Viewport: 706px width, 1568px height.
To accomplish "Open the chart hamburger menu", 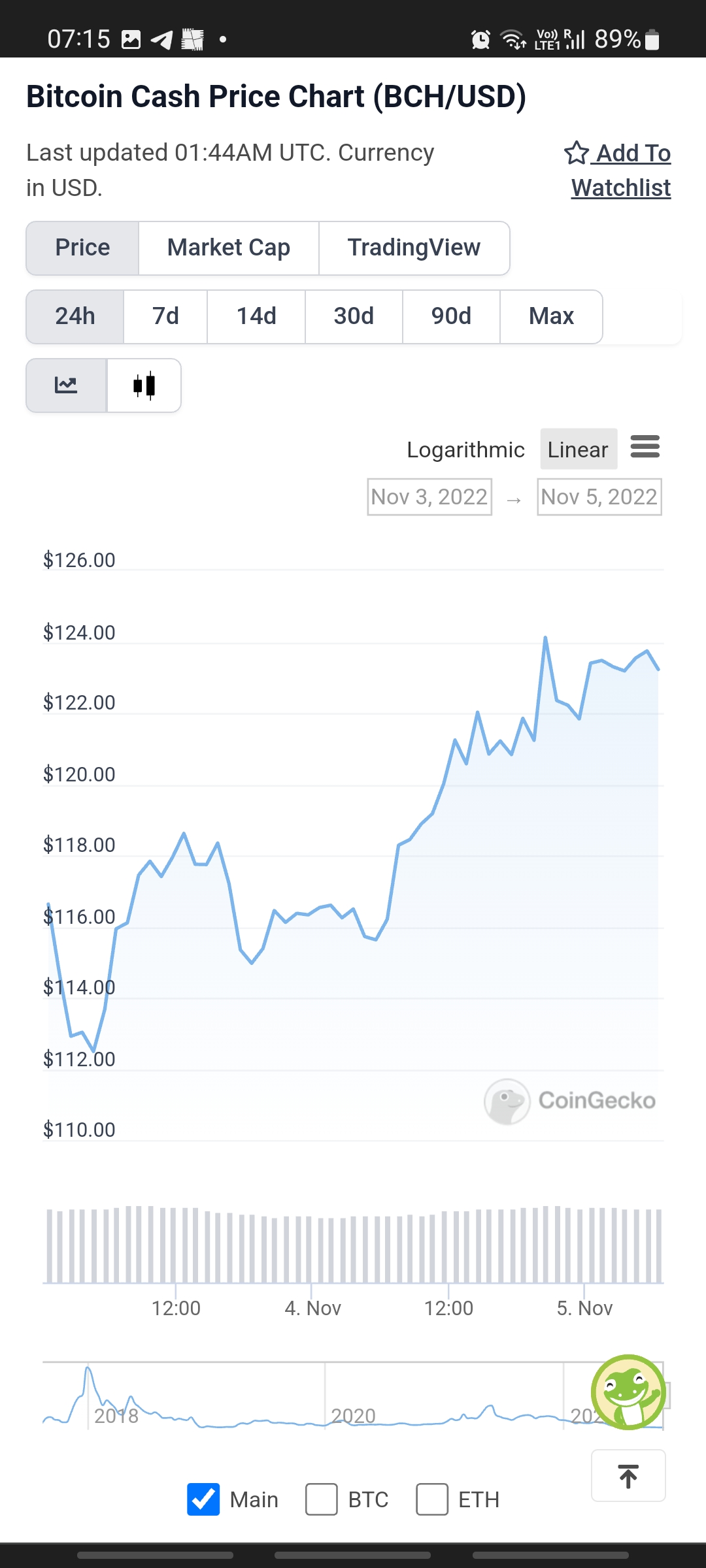I will click(x=645, y=448).
